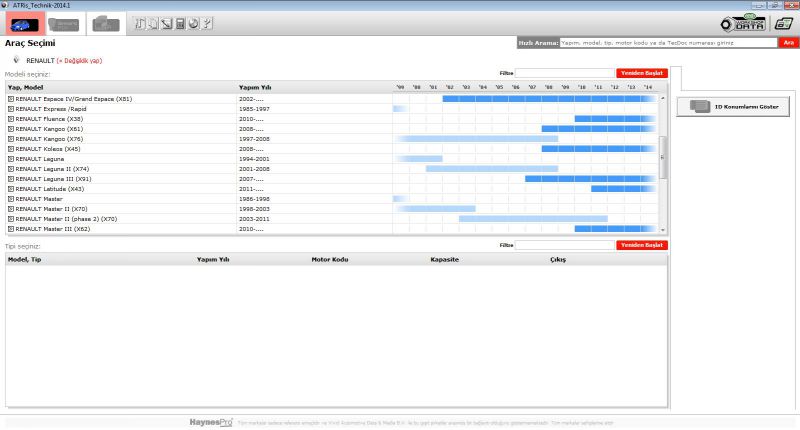The width and height of the screenshot is (800, 430).
Task: Sort by the Yap, Model column header
Action: click(x=26, y=87)
